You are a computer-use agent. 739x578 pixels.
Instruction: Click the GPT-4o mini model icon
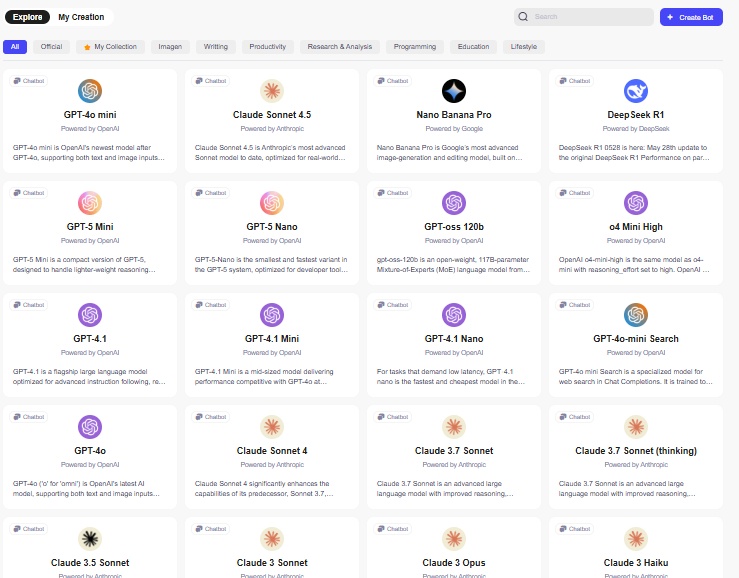tap(91, 91)
